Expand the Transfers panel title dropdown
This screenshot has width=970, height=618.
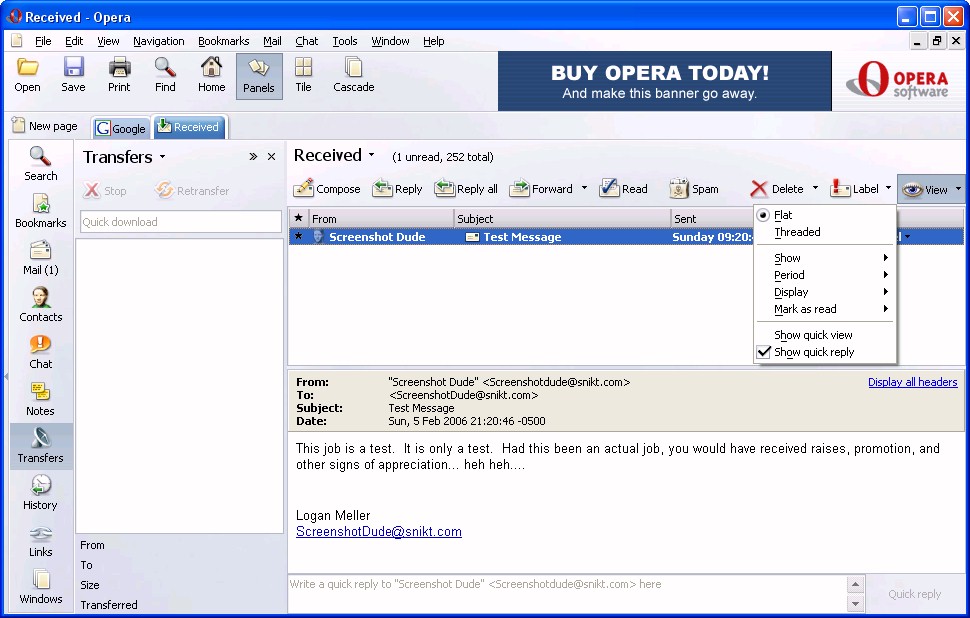(162, 157)
